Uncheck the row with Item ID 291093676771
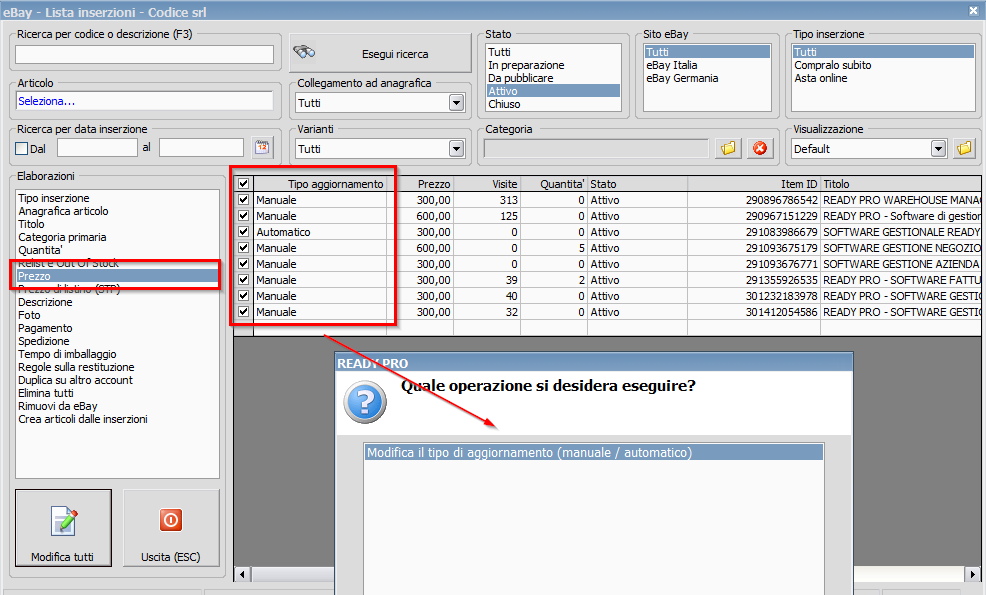The height and width of the screenshot is (595, 986). coord(243,264)
